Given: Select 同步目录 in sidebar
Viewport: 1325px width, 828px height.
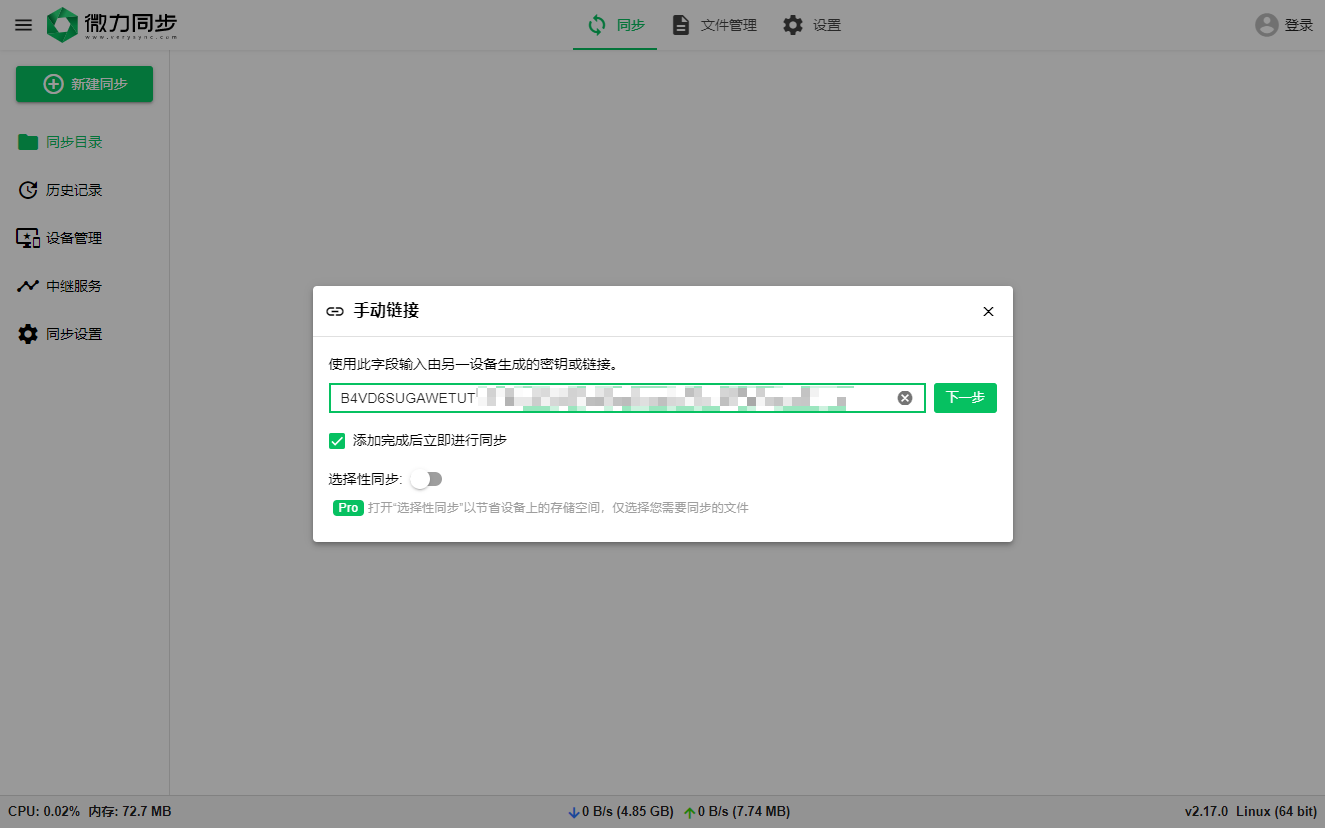Looking at the screenshot, I should pos(60,142).
